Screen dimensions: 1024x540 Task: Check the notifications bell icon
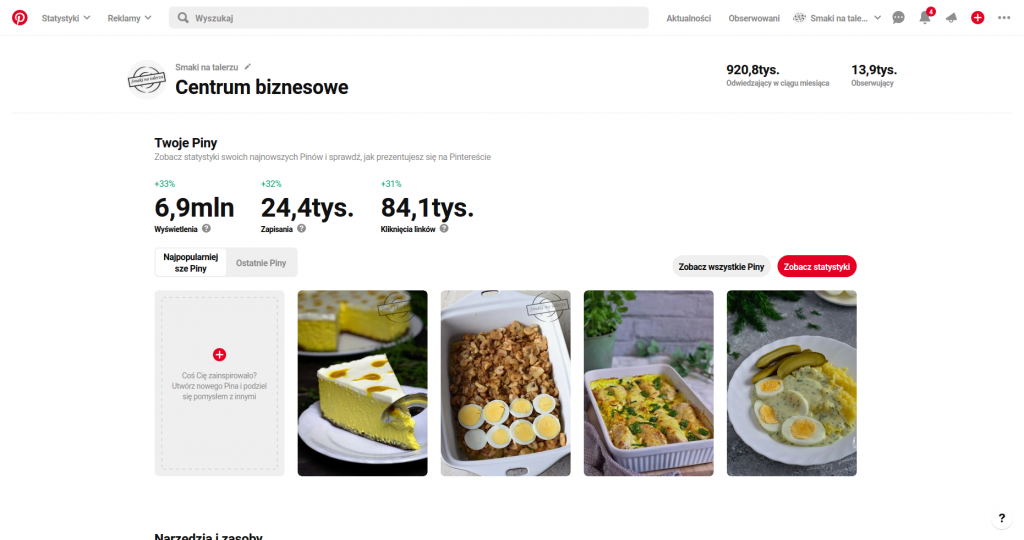tap(925, 18)
